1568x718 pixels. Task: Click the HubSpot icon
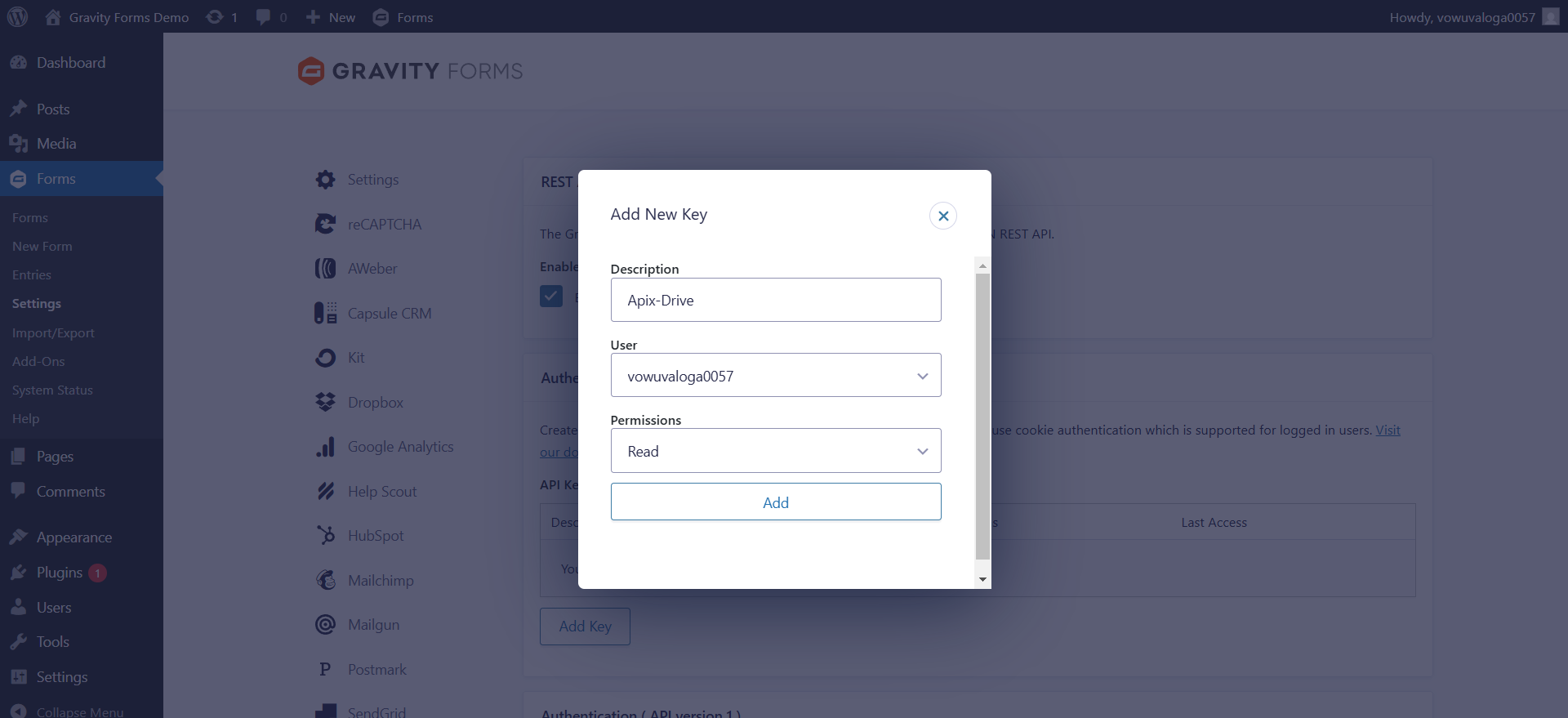(x=326, y=536)
